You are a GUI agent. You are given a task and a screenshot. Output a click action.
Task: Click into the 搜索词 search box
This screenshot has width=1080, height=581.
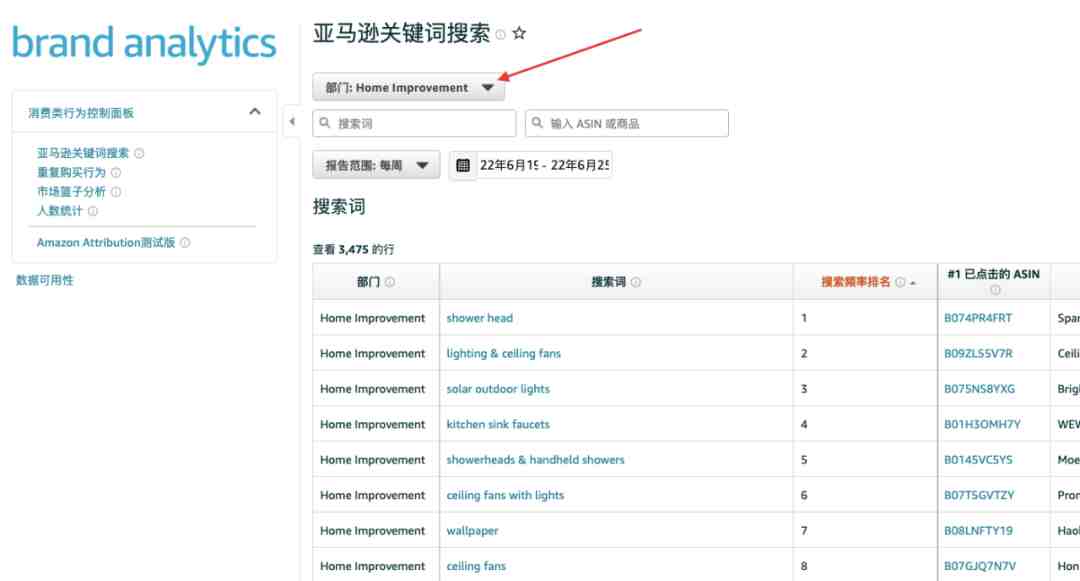414,123
